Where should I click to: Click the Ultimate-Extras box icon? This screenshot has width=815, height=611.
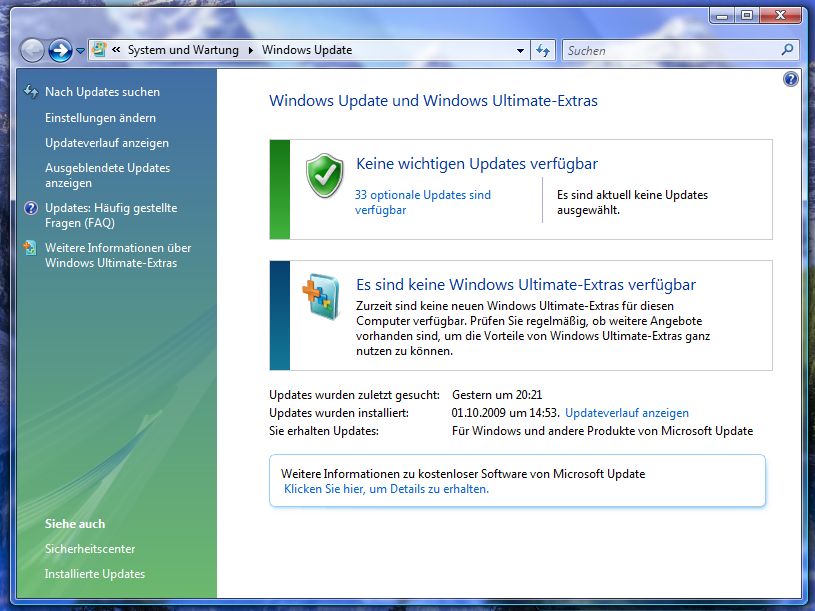tap(321, 296)
